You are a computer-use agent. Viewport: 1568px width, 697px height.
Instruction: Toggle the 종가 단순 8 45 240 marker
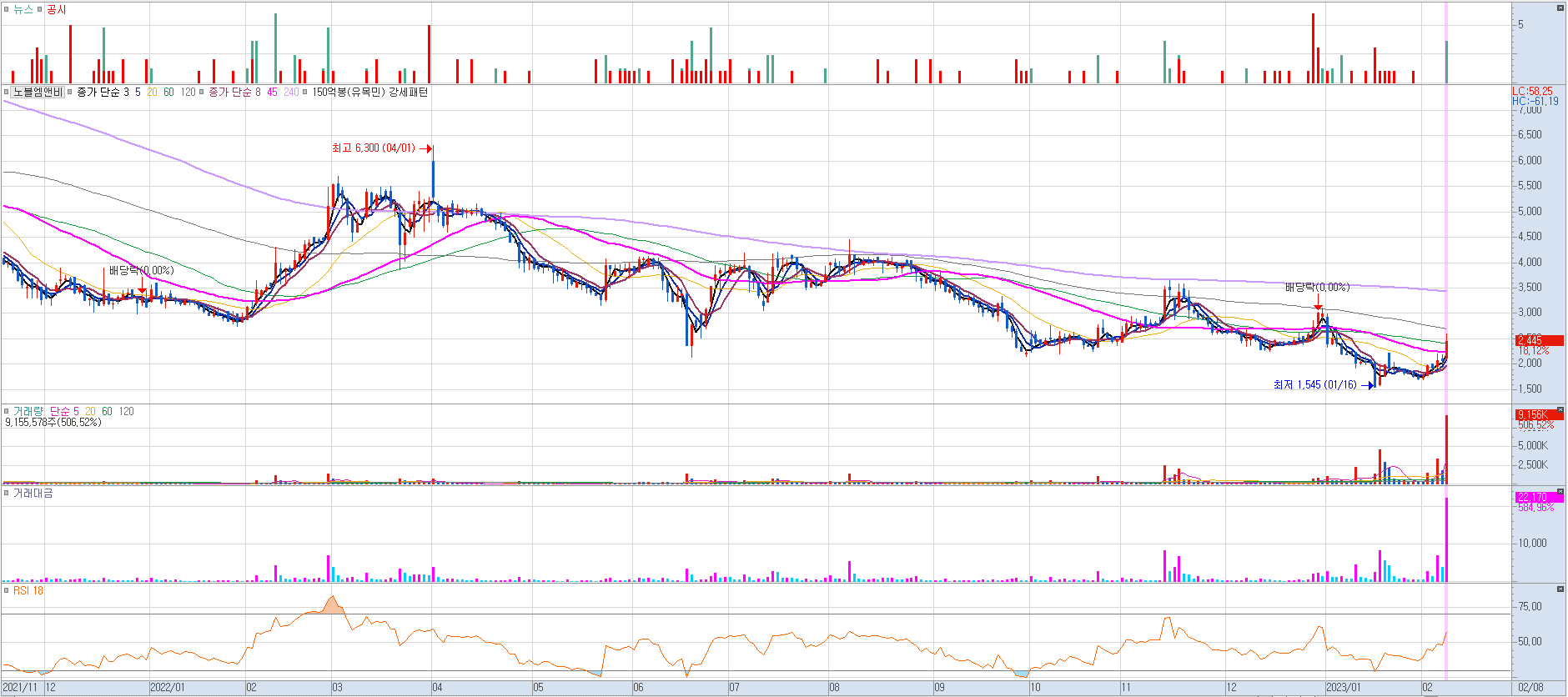pos(202,93)
